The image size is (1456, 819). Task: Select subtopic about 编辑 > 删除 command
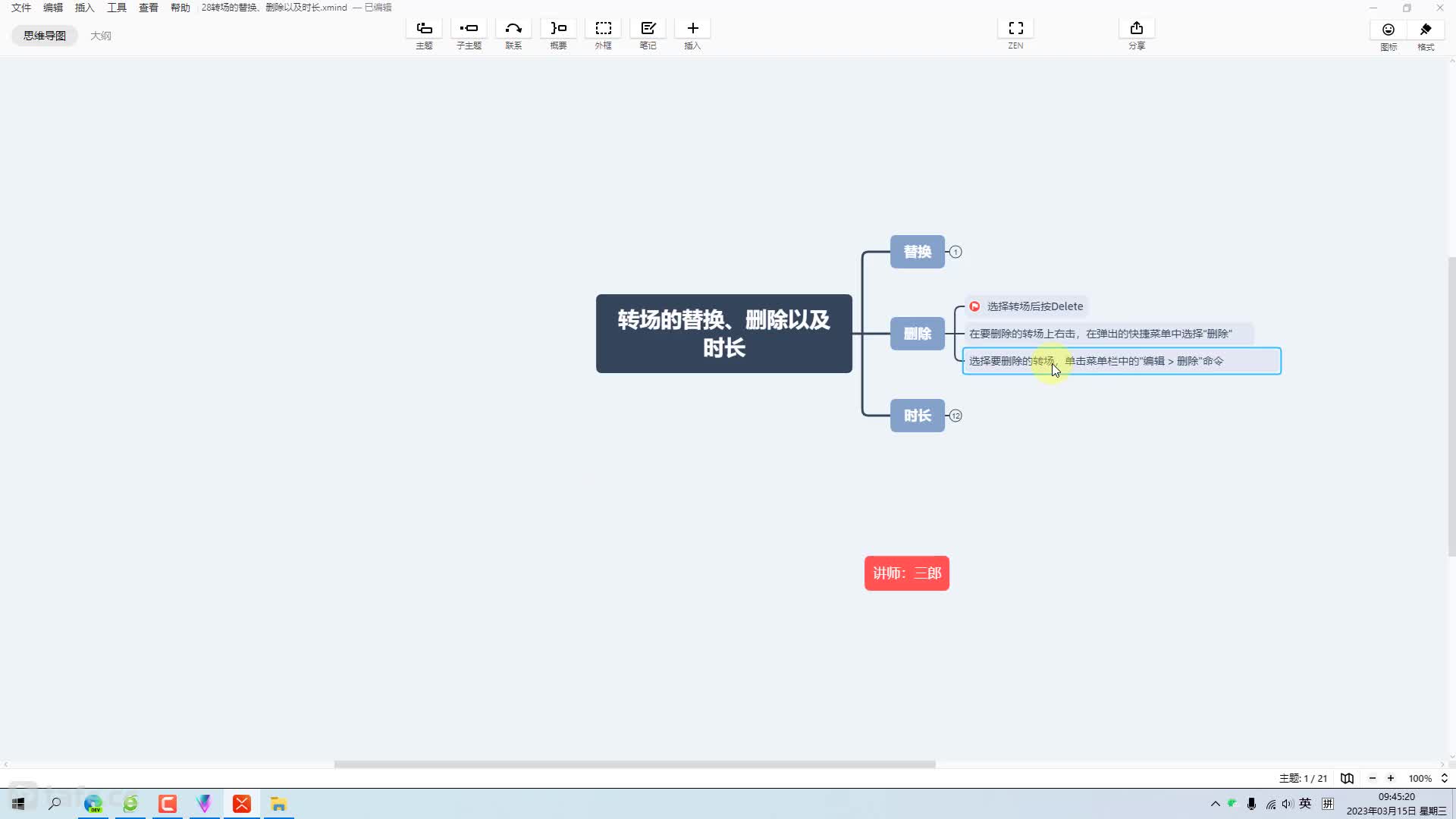point(1122,361)
